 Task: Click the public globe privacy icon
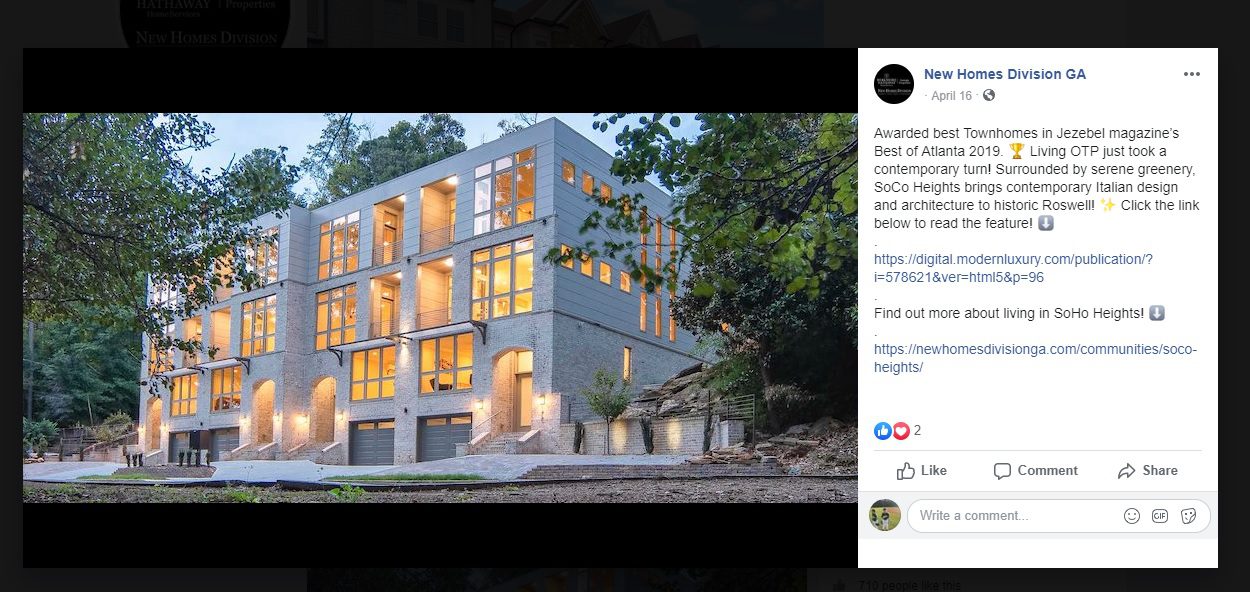click(x=989, y=96)
